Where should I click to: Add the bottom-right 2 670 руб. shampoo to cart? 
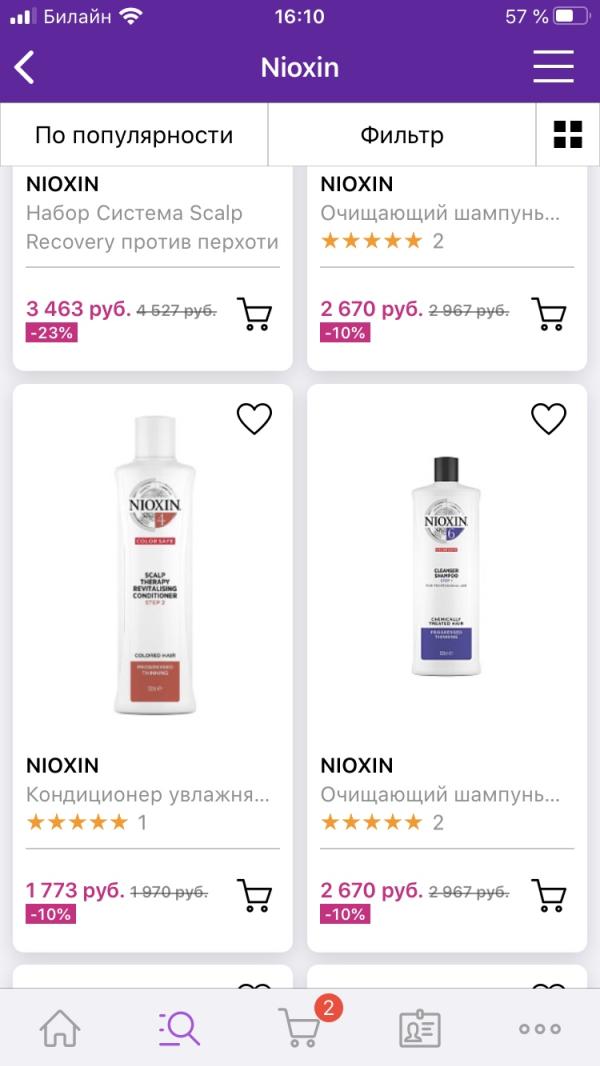[548, 895]
